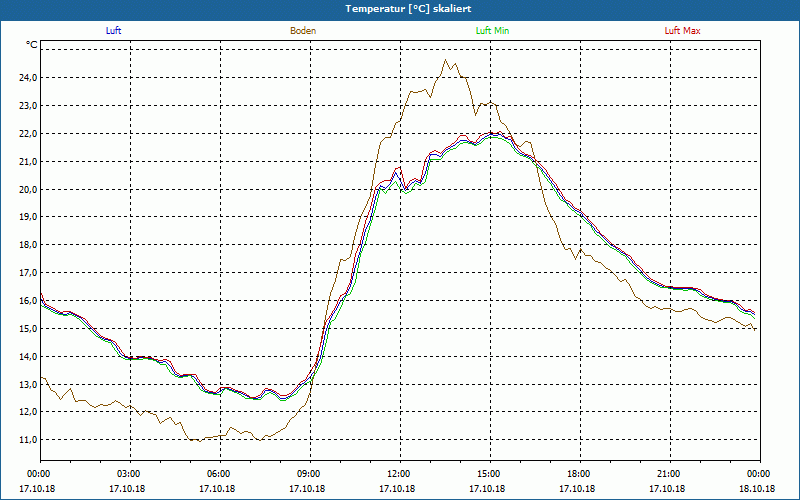
Task: Click the 12,0 y-axis value
Action: click(28, 412)
